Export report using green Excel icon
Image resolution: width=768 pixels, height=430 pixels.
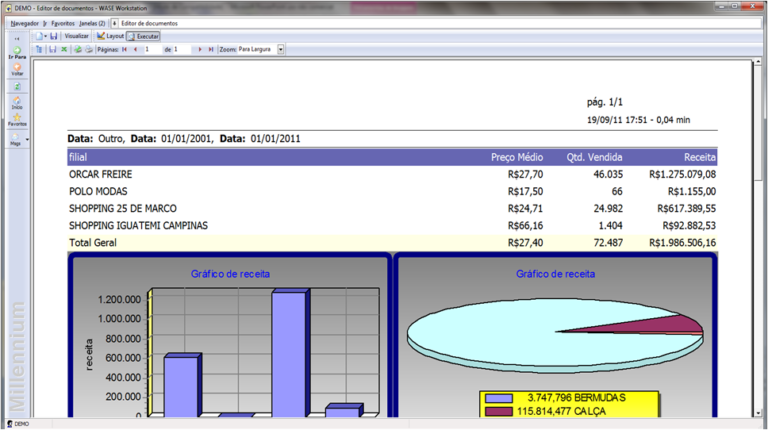(x=65, y=49)
